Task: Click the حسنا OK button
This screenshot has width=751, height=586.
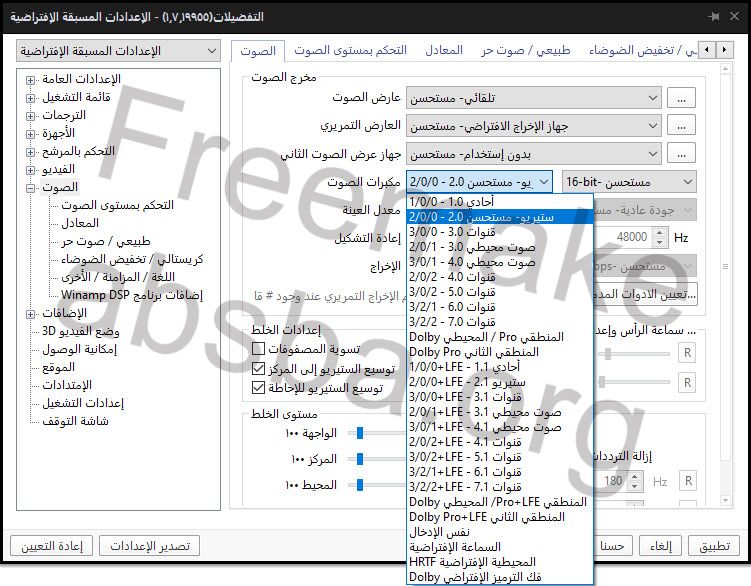Action: pyautogui.click(x=613, y=546)
